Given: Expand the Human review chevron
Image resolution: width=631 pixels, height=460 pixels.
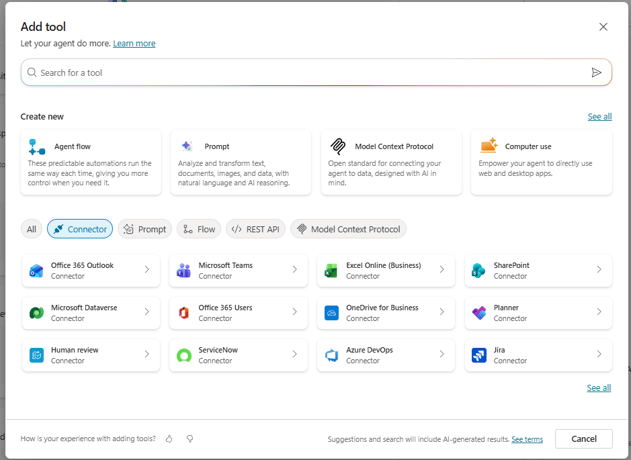Looking at the screenshot, I should pos(147,354).
